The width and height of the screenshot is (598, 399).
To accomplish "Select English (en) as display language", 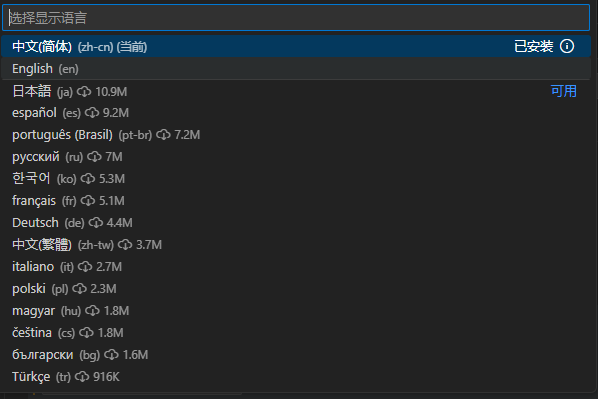I will click(x=296, y=69).
